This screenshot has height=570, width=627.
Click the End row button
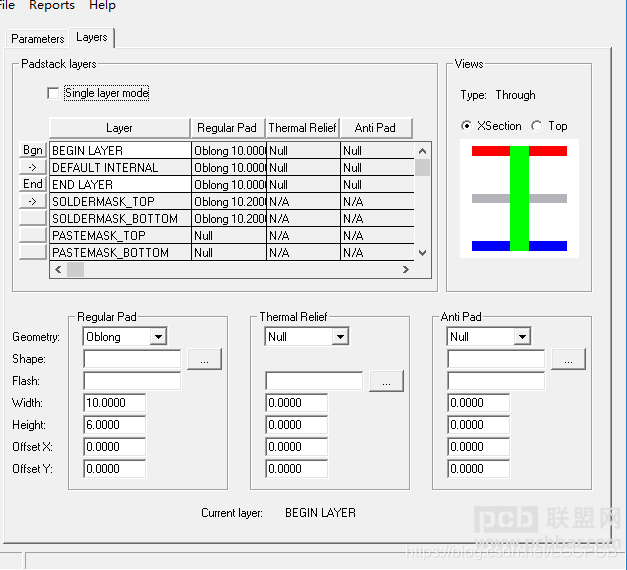(33, 184)
